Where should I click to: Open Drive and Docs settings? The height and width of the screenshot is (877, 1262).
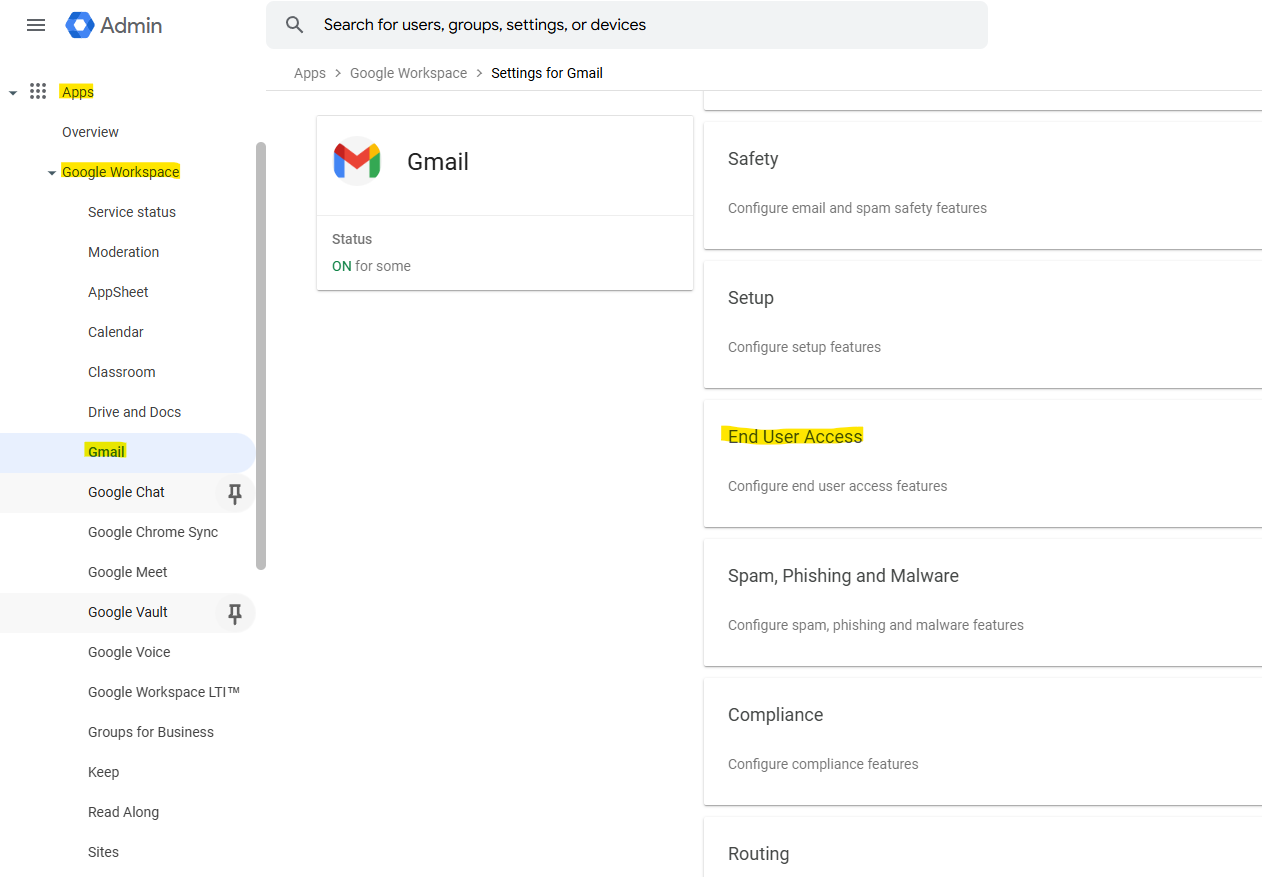coord(135,412)
